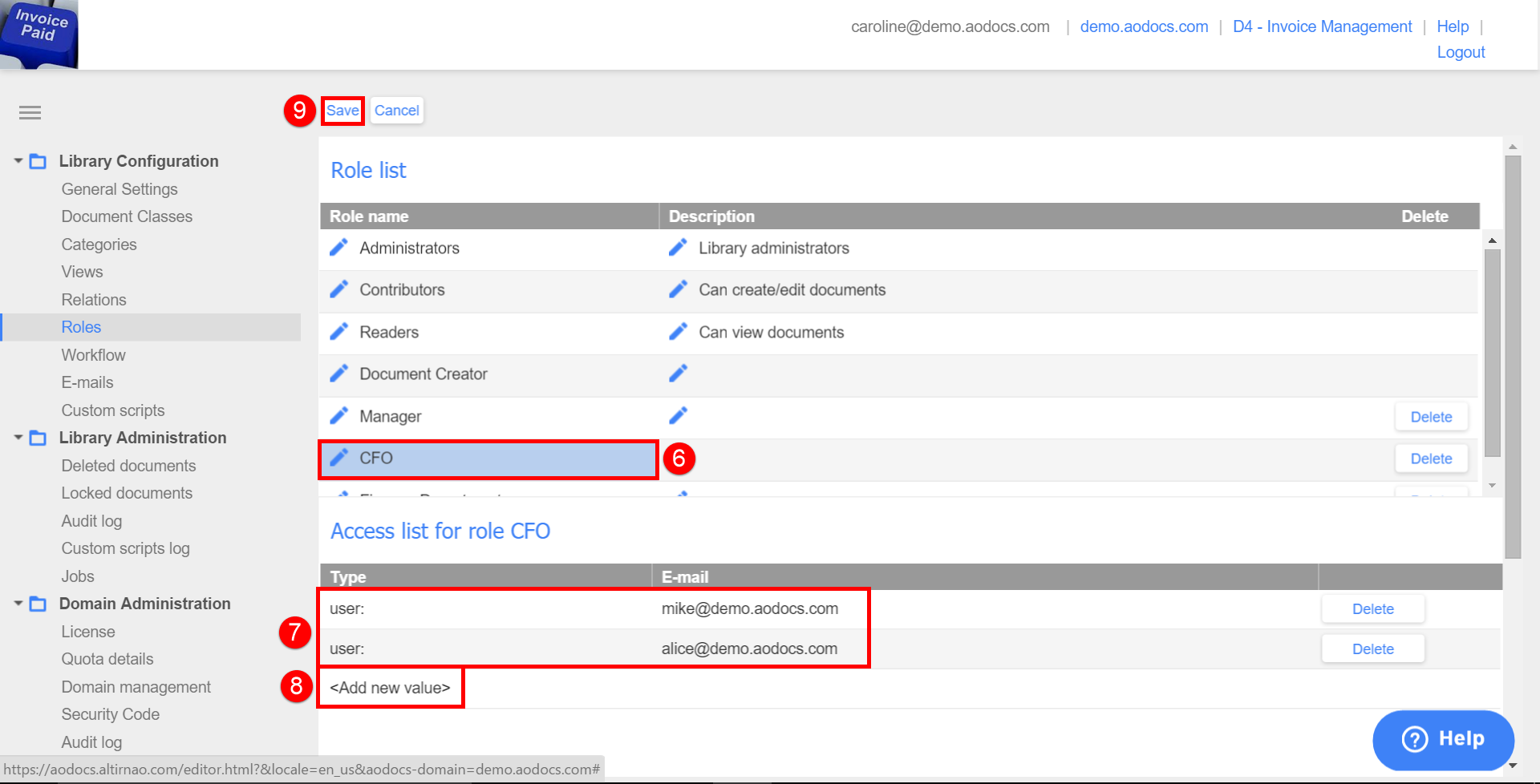Edit the CFO role name pencil
1540x784 pixels.
(339, 457)
